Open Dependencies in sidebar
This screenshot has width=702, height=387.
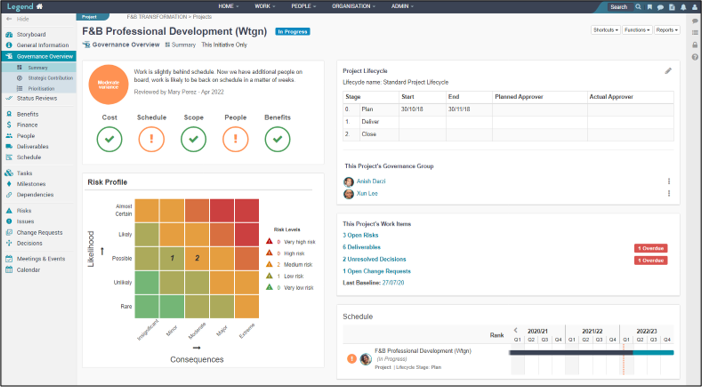tap(35, 195)
